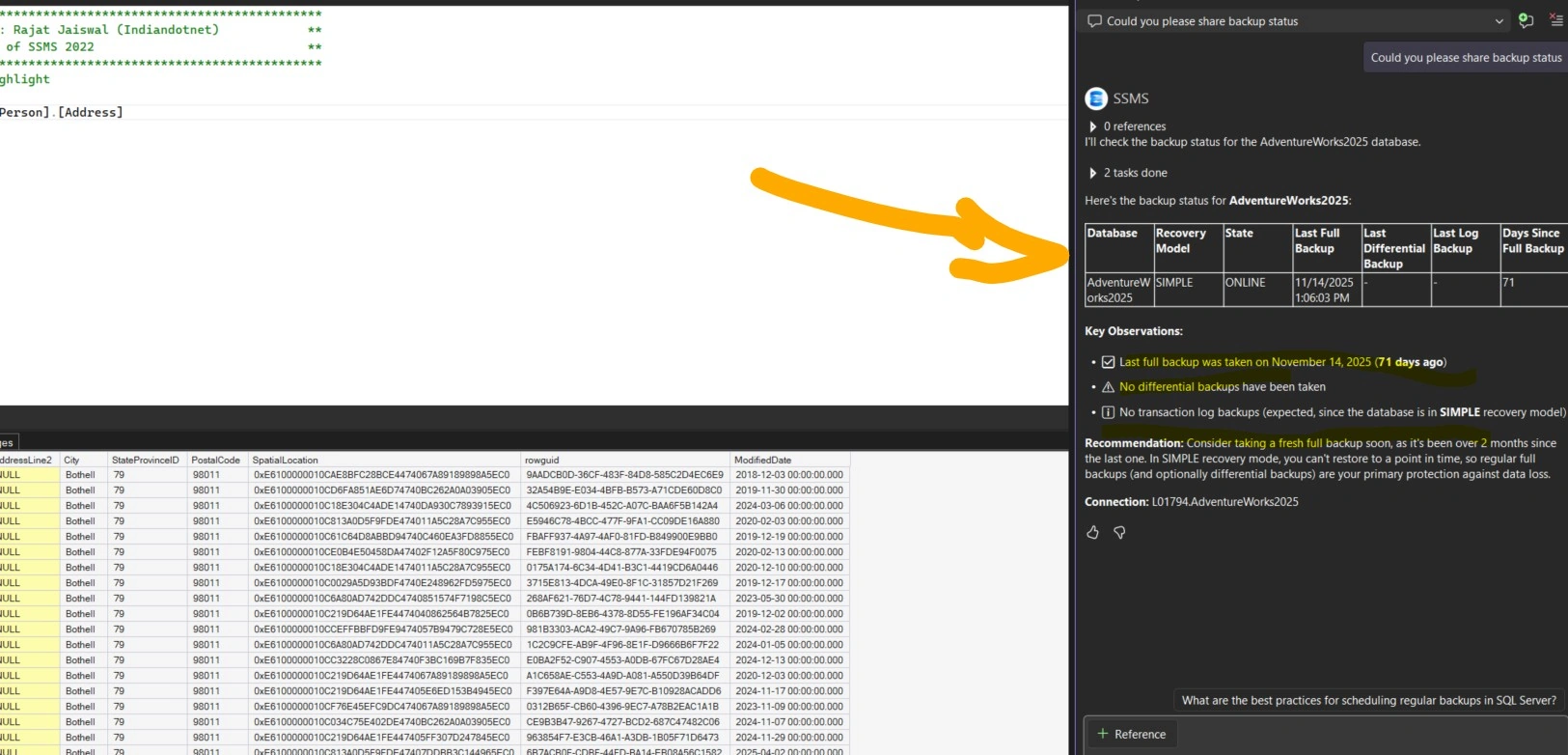Click the 'AdventureWorks2025' database cell in backup table
The width and height of the screenshot is (1568, 755).
(x=1119, y=290)
